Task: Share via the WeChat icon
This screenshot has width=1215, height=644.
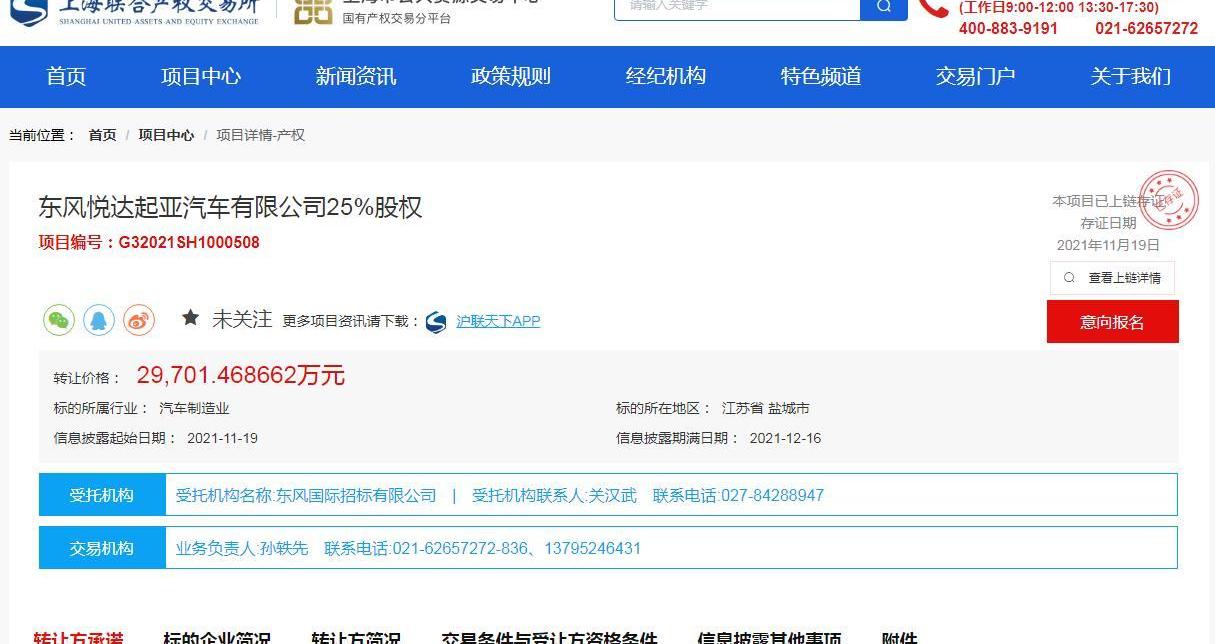Action: [59, 320]
